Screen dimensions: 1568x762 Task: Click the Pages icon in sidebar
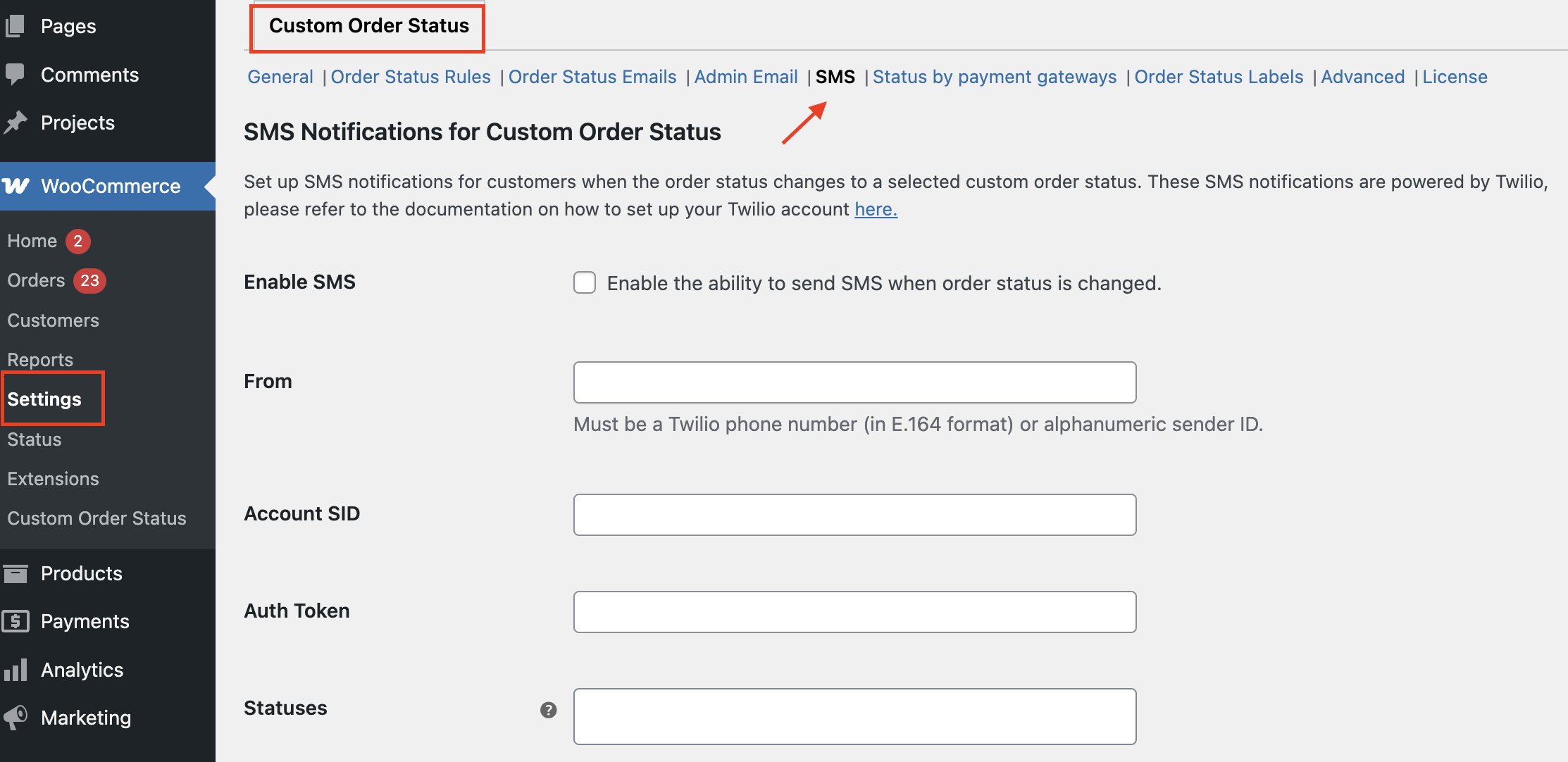[x=15, y=26]
